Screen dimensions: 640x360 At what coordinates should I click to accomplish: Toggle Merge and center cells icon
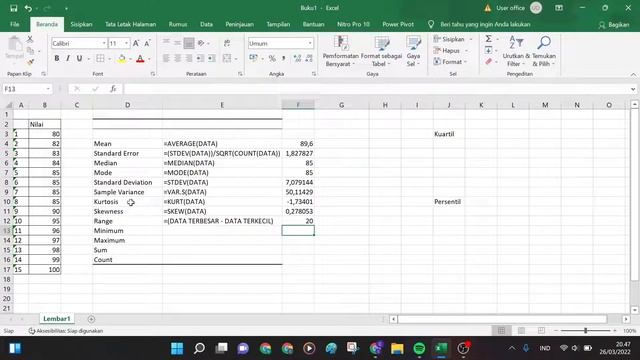(227, 58)
